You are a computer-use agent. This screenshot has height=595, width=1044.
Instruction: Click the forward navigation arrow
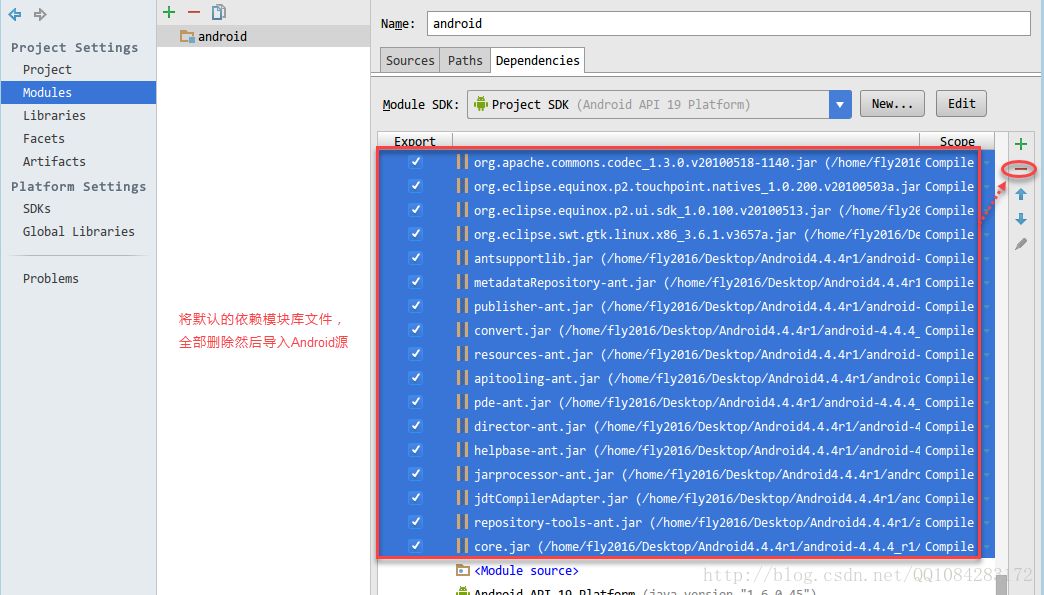click(x=40, y=14)
